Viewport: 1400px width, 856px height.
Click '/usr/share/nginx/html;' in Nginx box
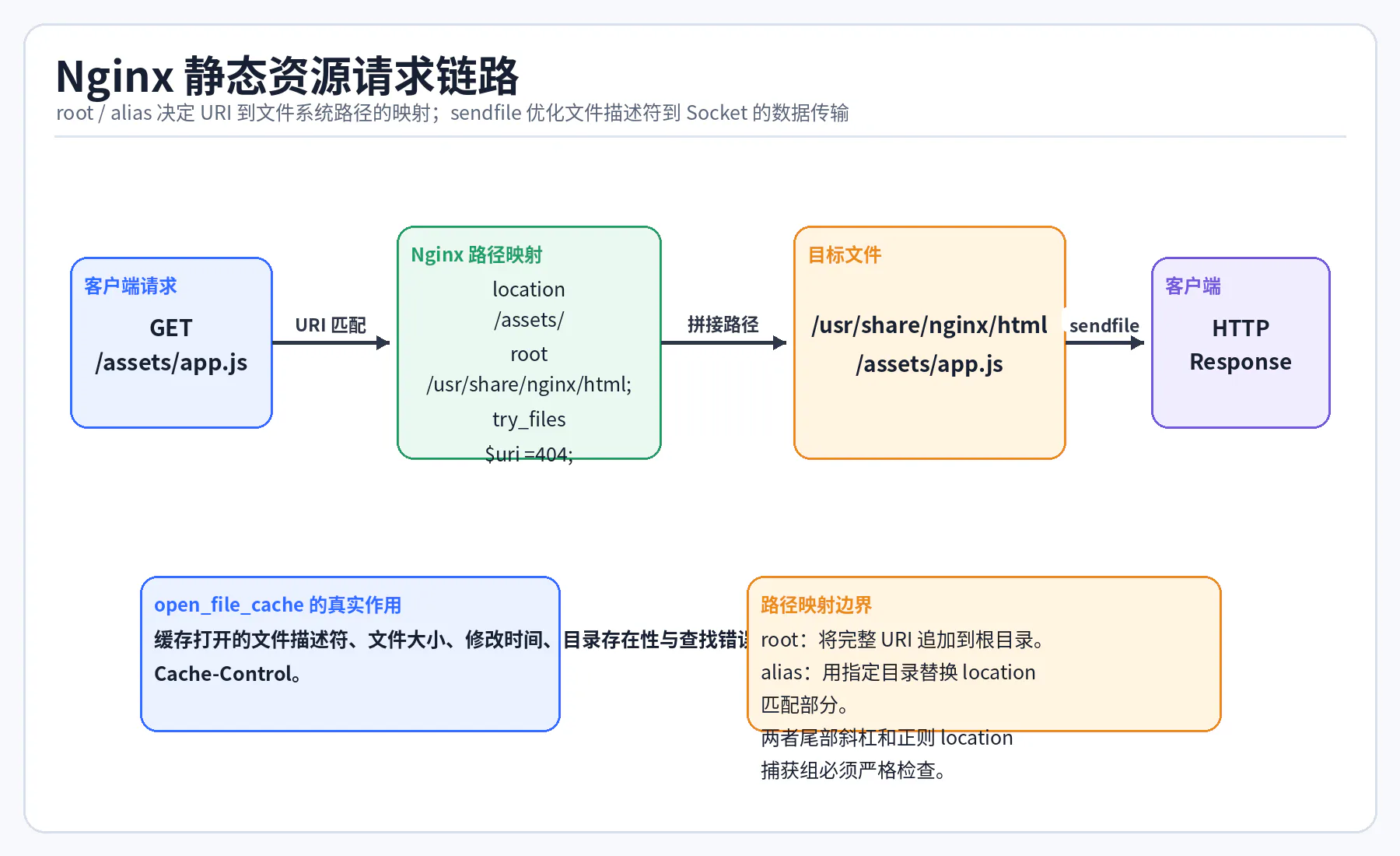pyautogui.click(x=529, y=384)
